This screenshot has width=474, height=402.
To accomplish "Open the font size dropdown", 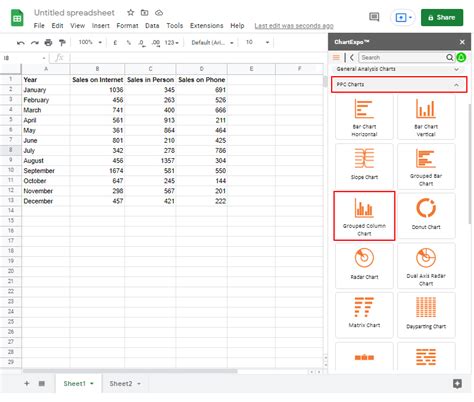I will pos(257,42).
